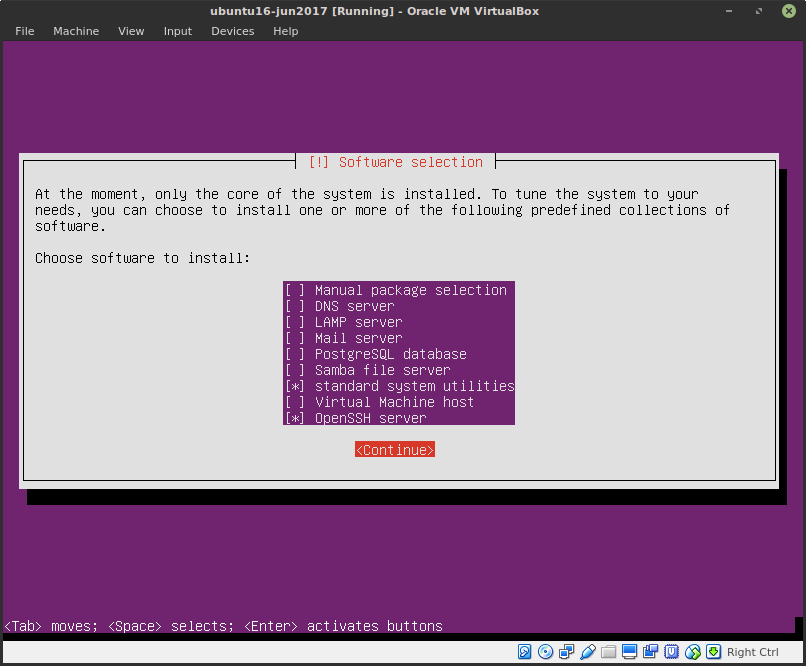Viewport: 806px width, 666px height.
Task: Activate the Continue button
Action: (394, 449)
